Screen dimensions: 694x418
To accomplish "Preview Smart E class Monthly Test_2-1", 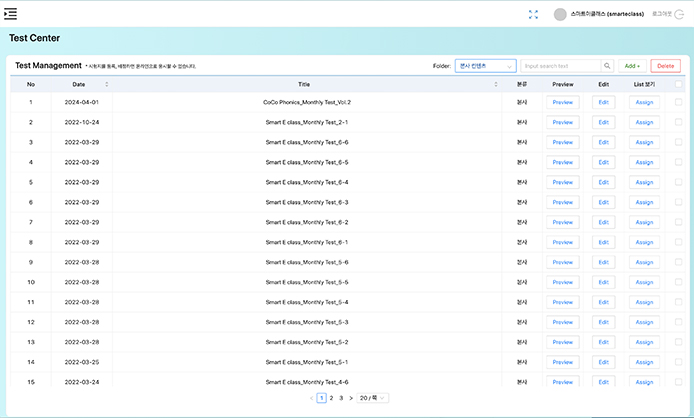I will 562,122.
